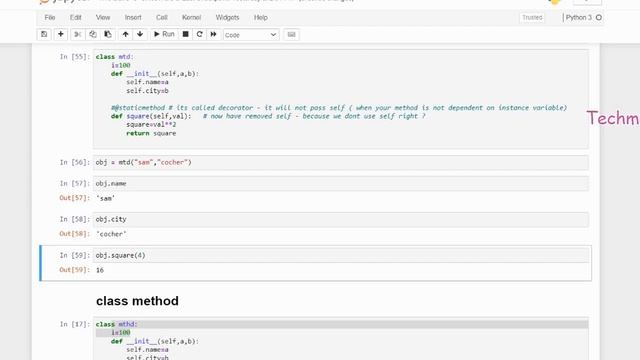Click the Out[58] prompt label

click(x=74, y=234)
